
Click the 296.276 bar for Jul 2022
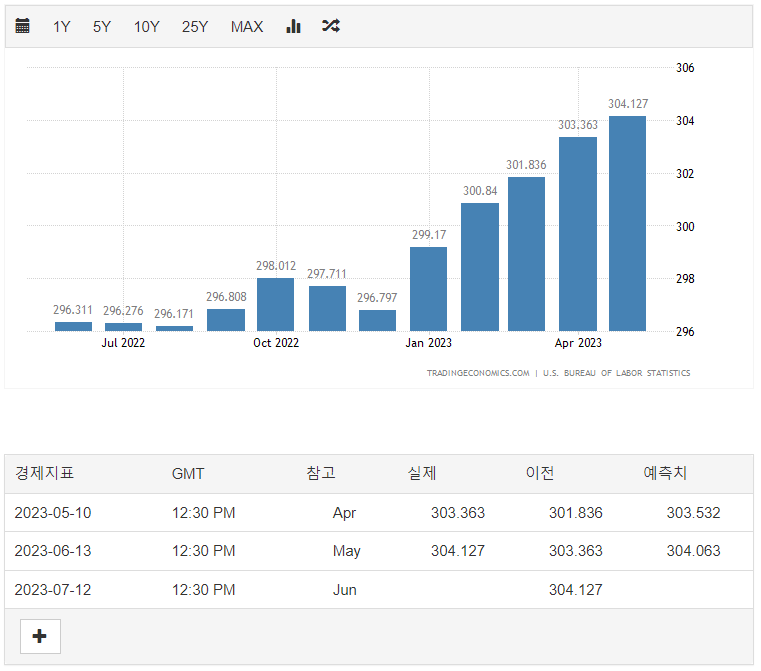123,327
